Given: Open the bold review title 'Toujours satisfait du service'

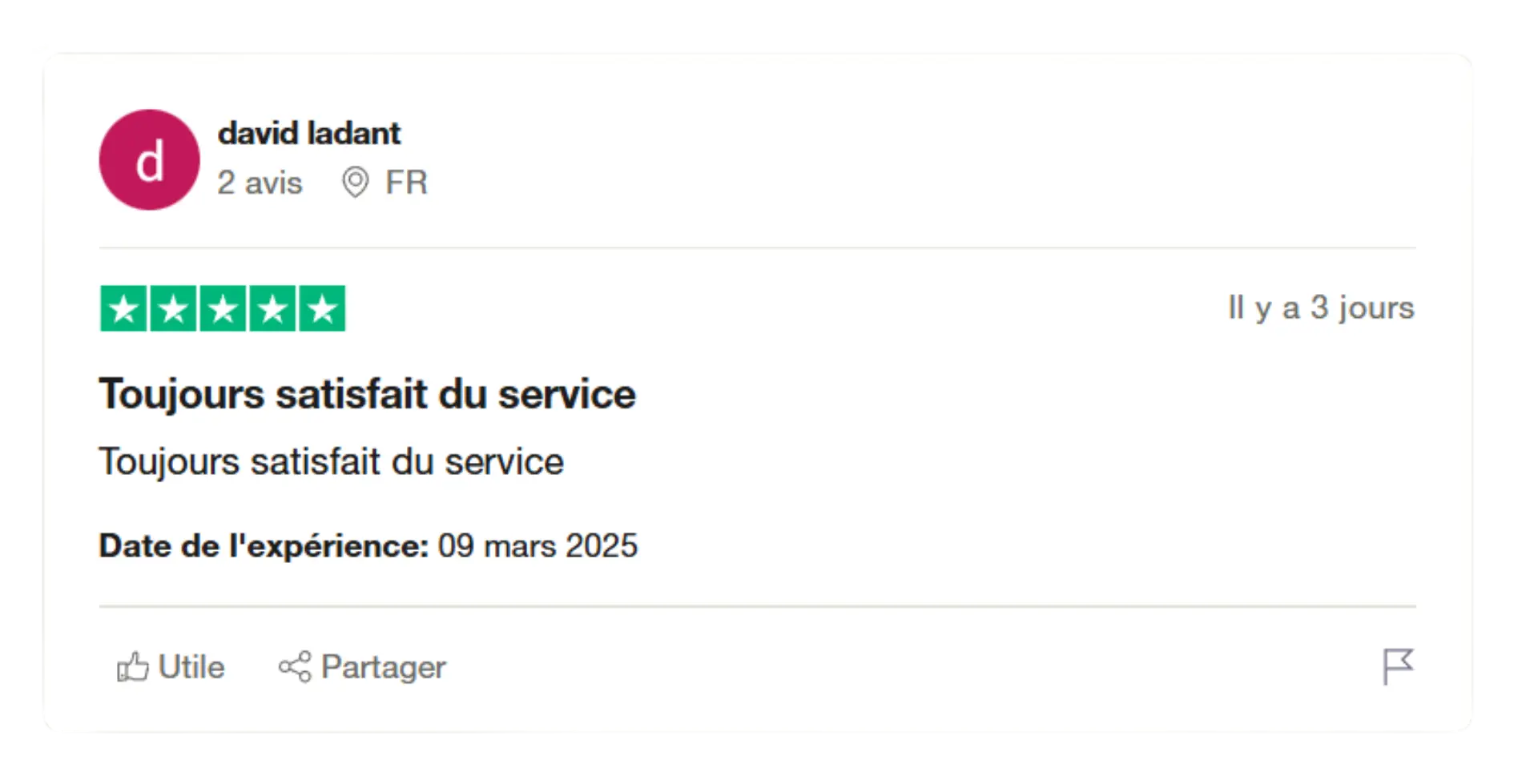Looking at the screenshot, I should point(367,394).
